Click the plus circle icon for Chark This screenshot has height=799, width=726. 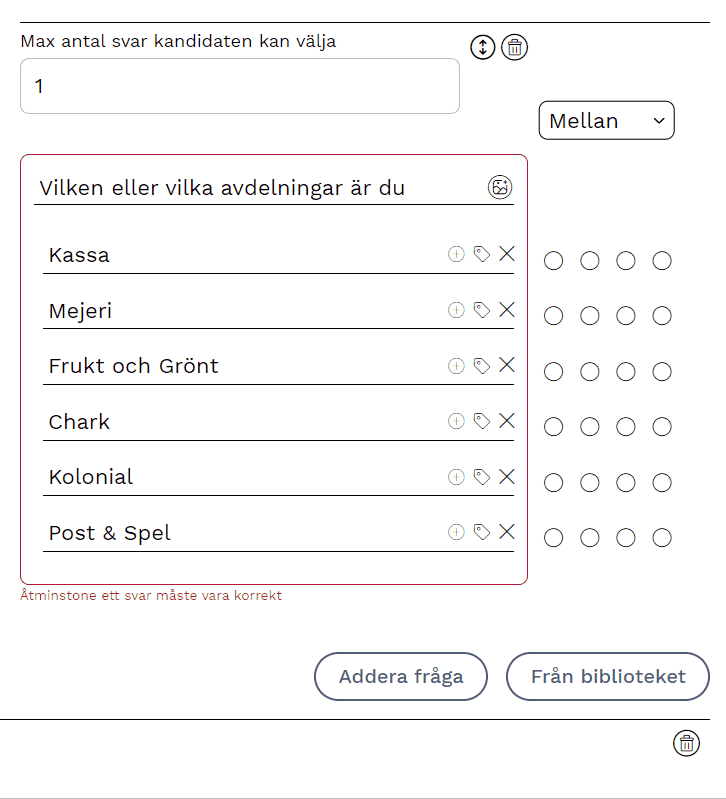456,422
